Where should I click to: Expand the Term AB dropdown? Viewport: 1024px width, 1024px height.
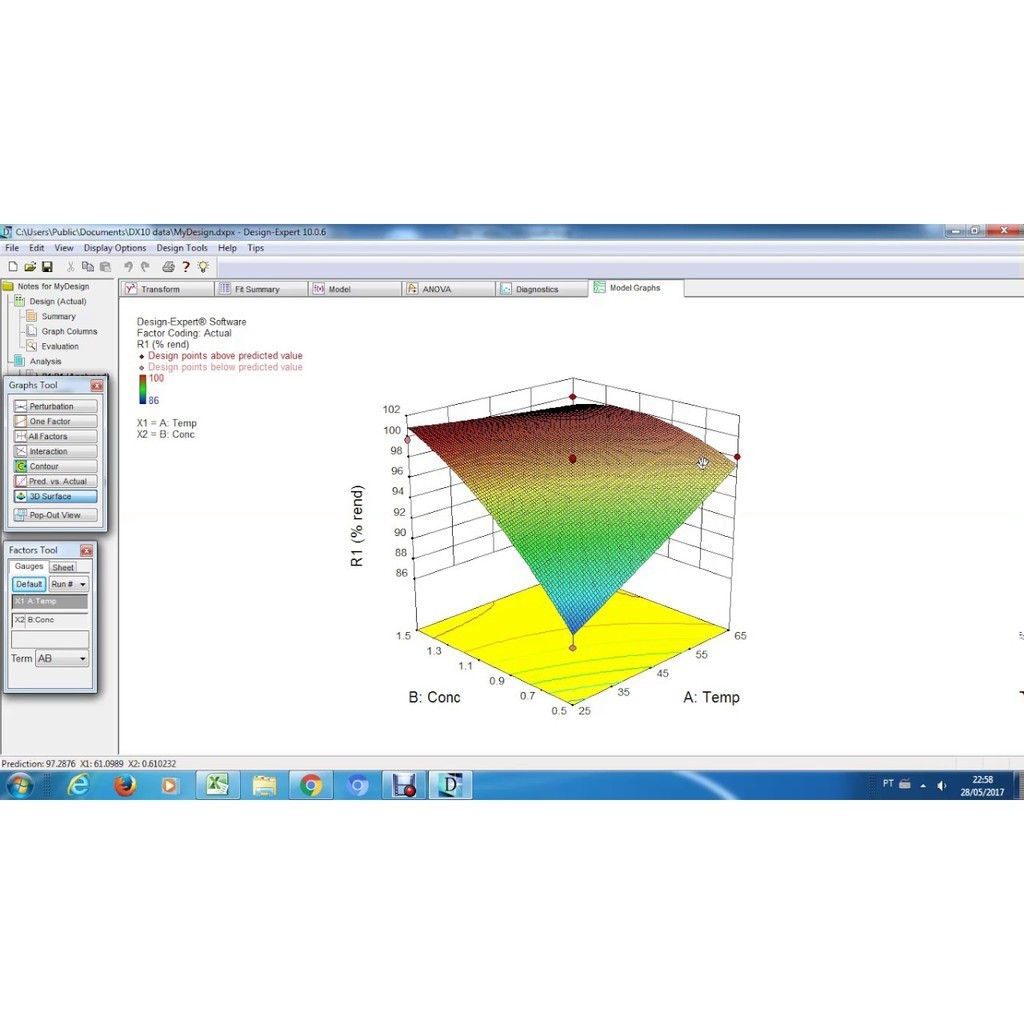[62, 659]
